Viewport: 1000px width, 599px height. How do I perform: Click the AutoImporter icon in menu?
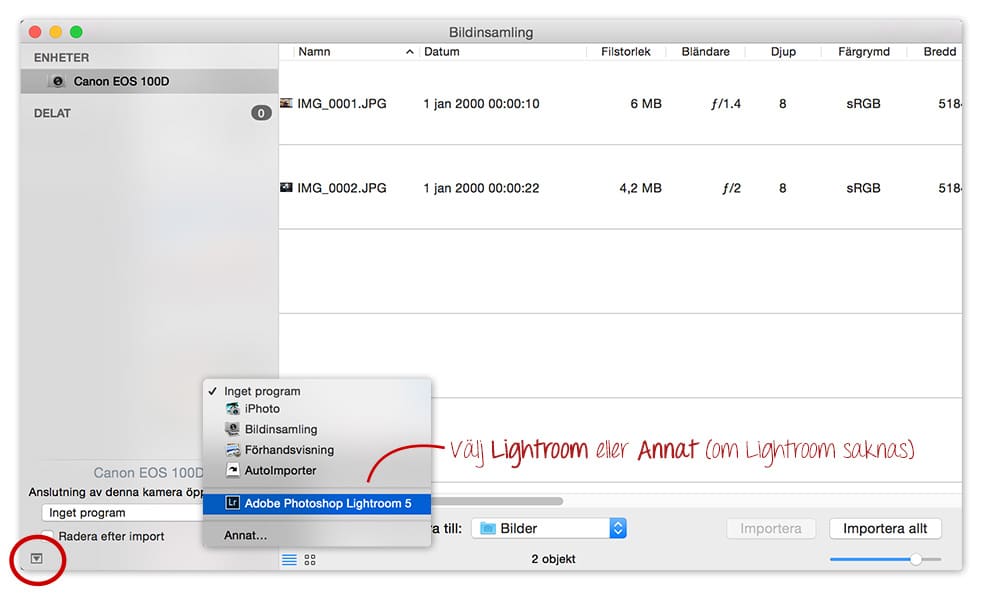coord(233,470)
